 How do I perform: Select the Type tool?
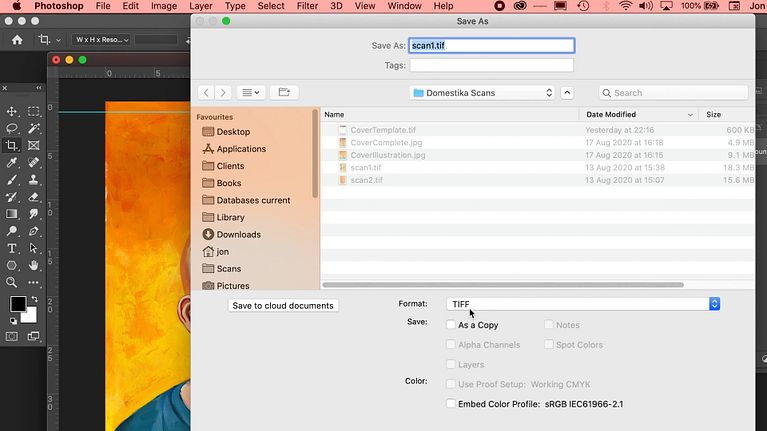tap(12, 248)
